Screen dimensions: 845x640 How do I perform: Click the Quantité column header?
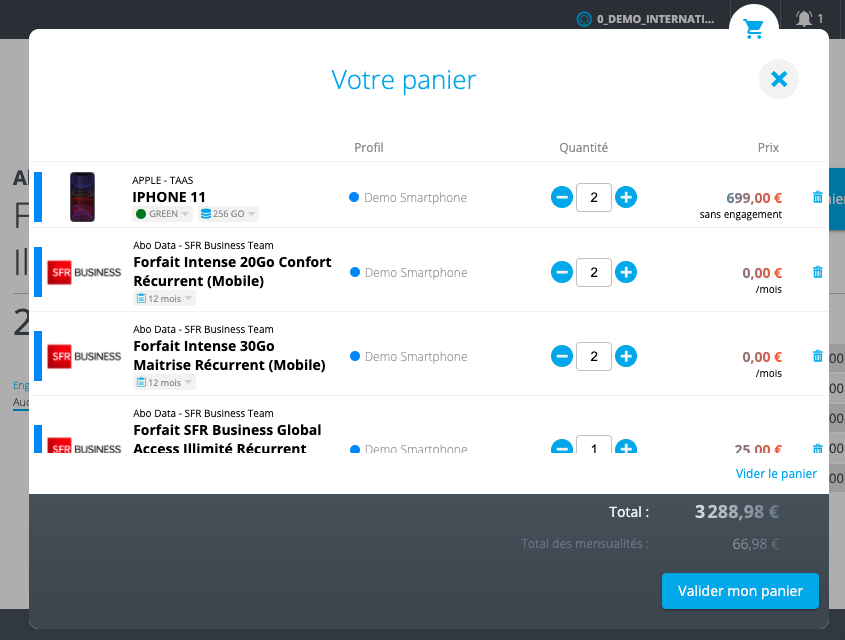click(x=583, y=148)
